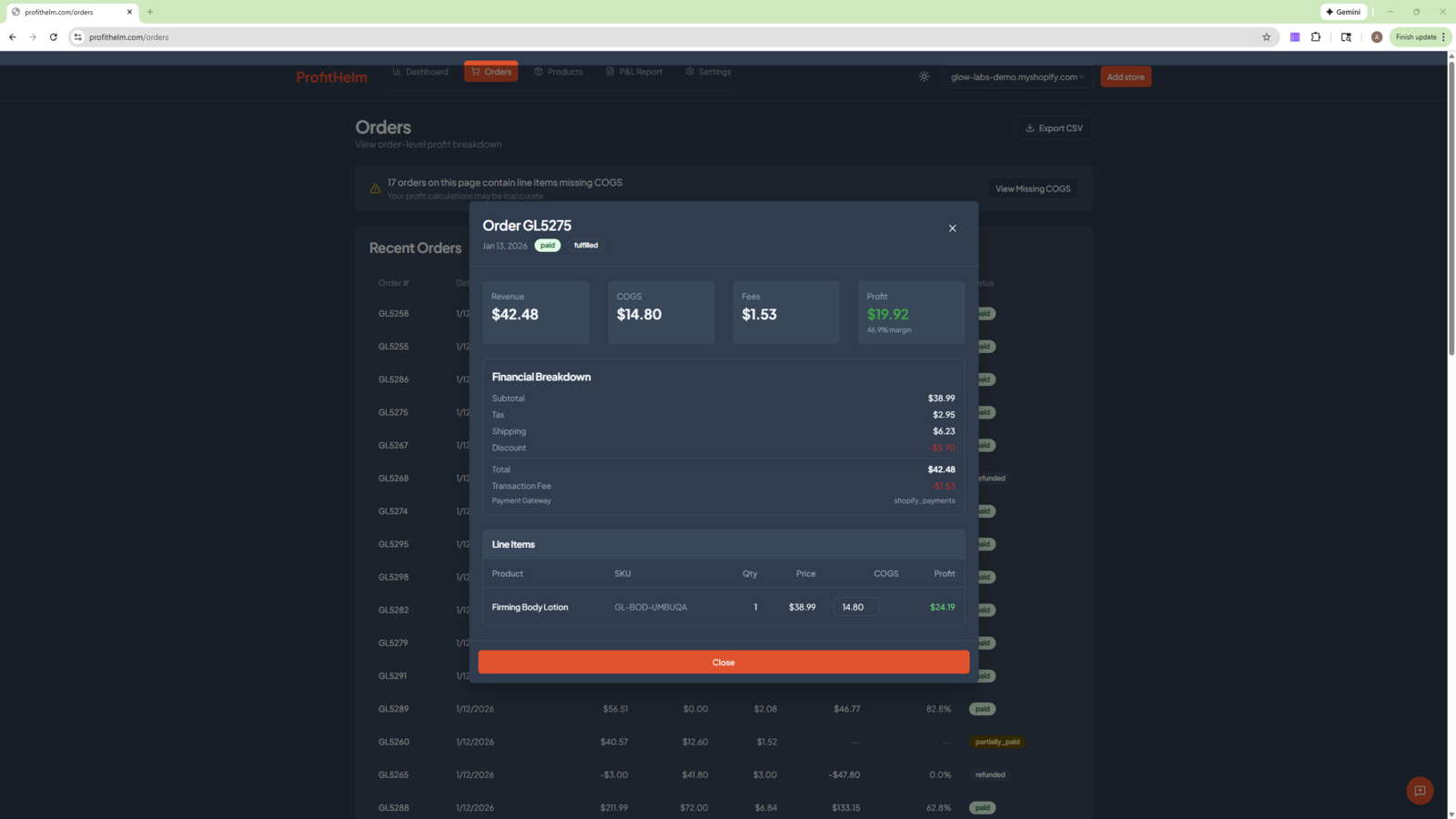Click the Finish update button

tap(1421, 37)
